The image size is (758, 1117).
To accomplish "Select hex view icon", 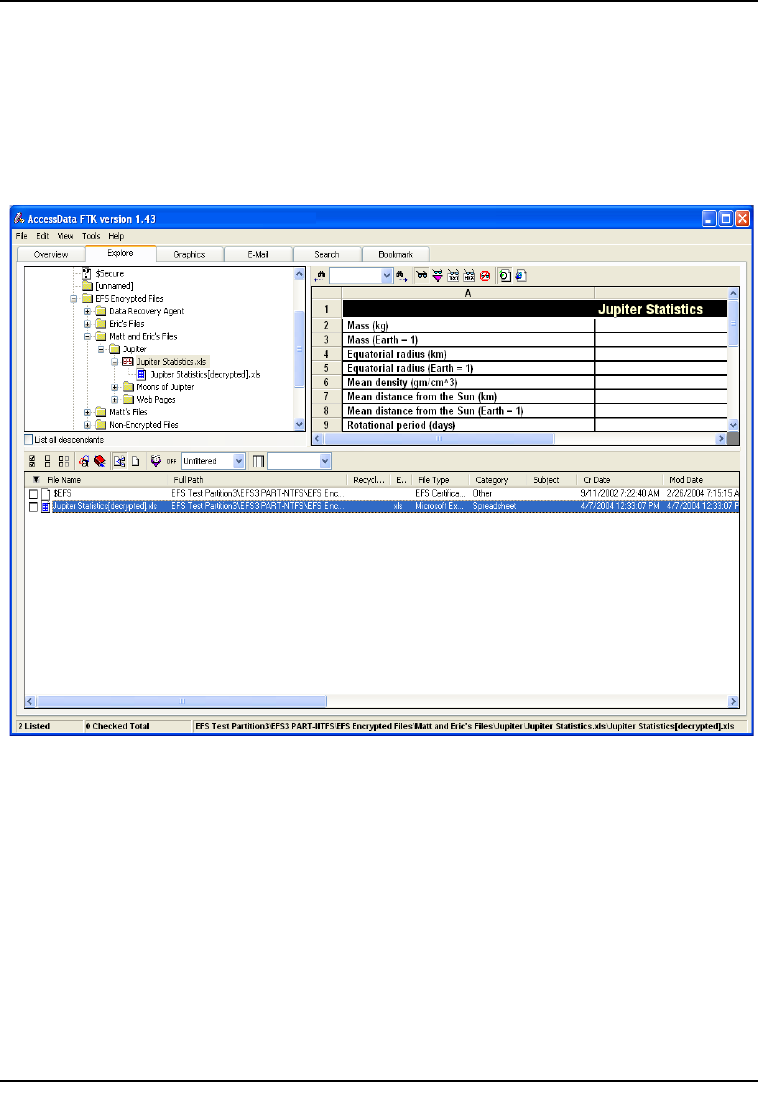I will point(469,276).
